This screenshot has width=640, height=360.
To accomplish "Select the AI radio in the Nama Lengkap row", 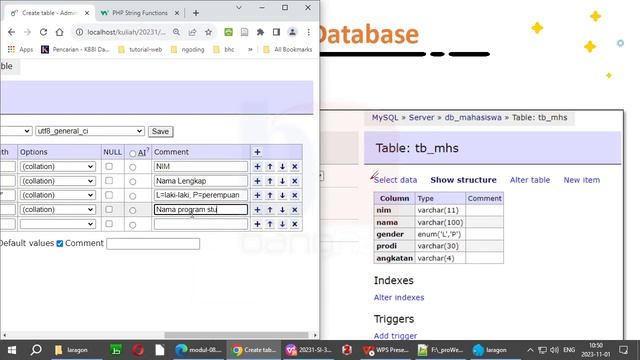I will coord(133,182).
